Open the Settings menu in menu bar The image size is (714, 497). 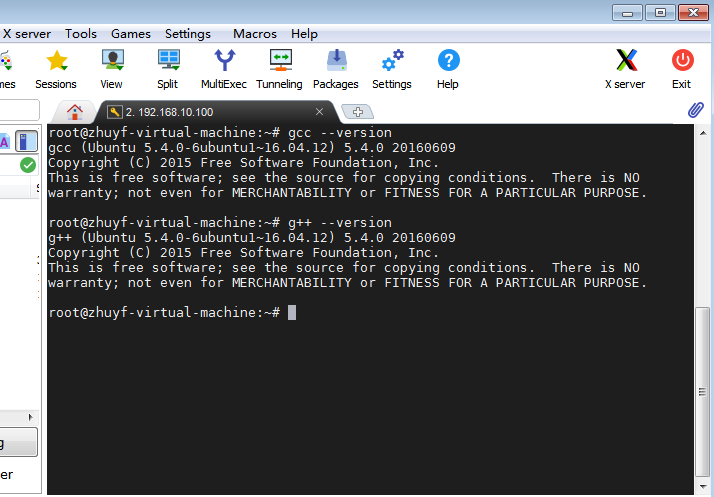(188, 34)
